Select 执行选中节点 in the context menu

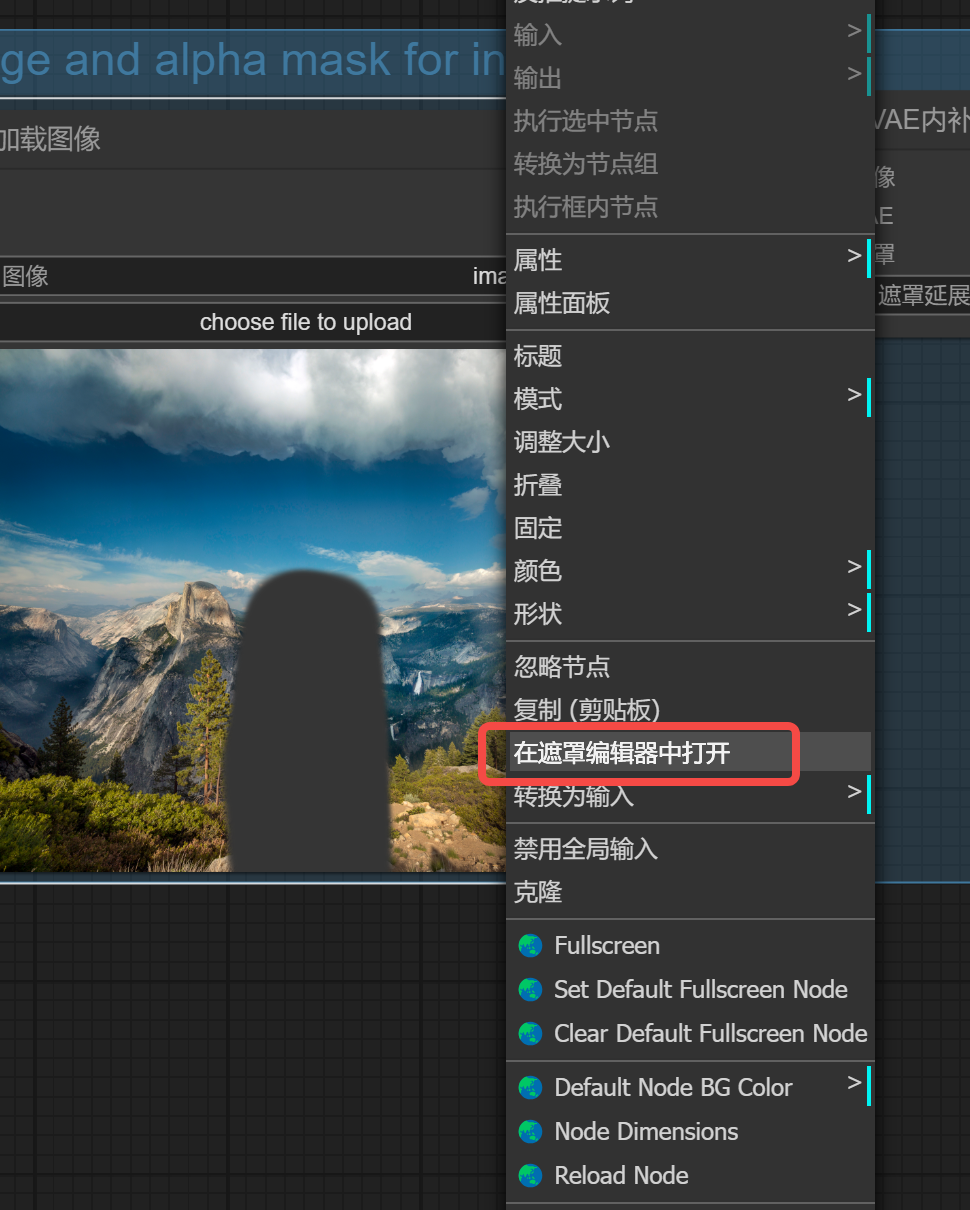pyautogui.click(x=689, y=121)
